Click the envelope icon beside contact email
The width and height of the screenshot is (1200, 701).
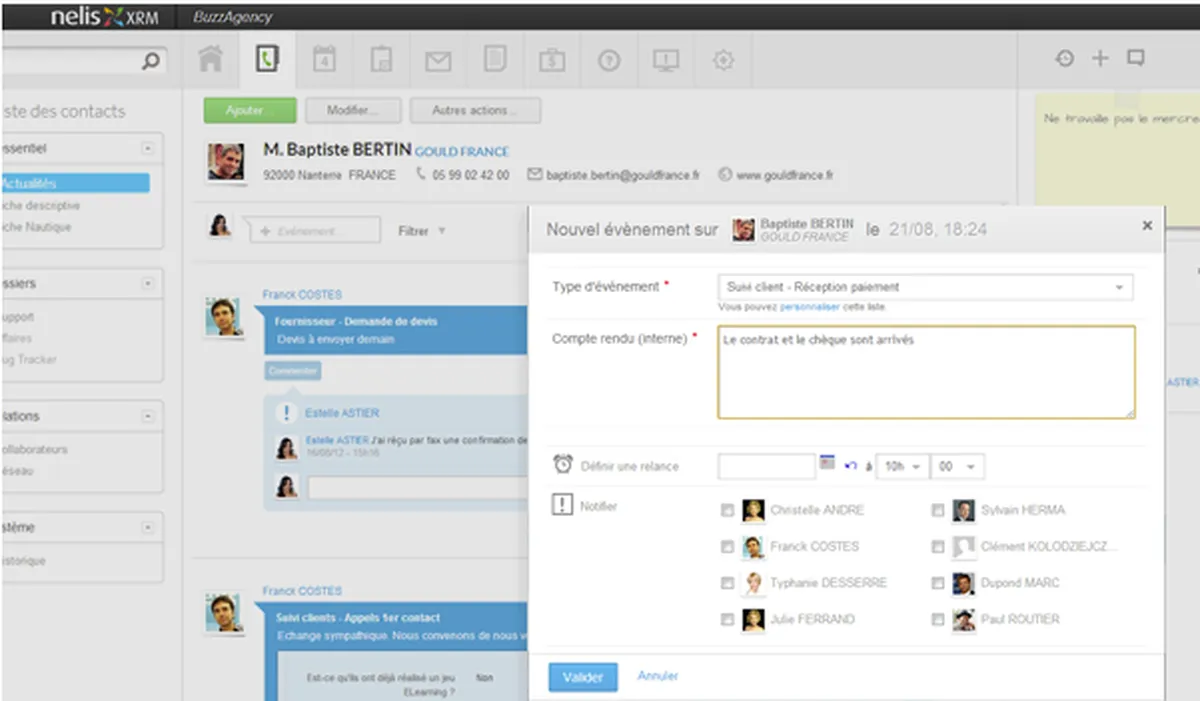pyautogui.click(x=535, y=174)
